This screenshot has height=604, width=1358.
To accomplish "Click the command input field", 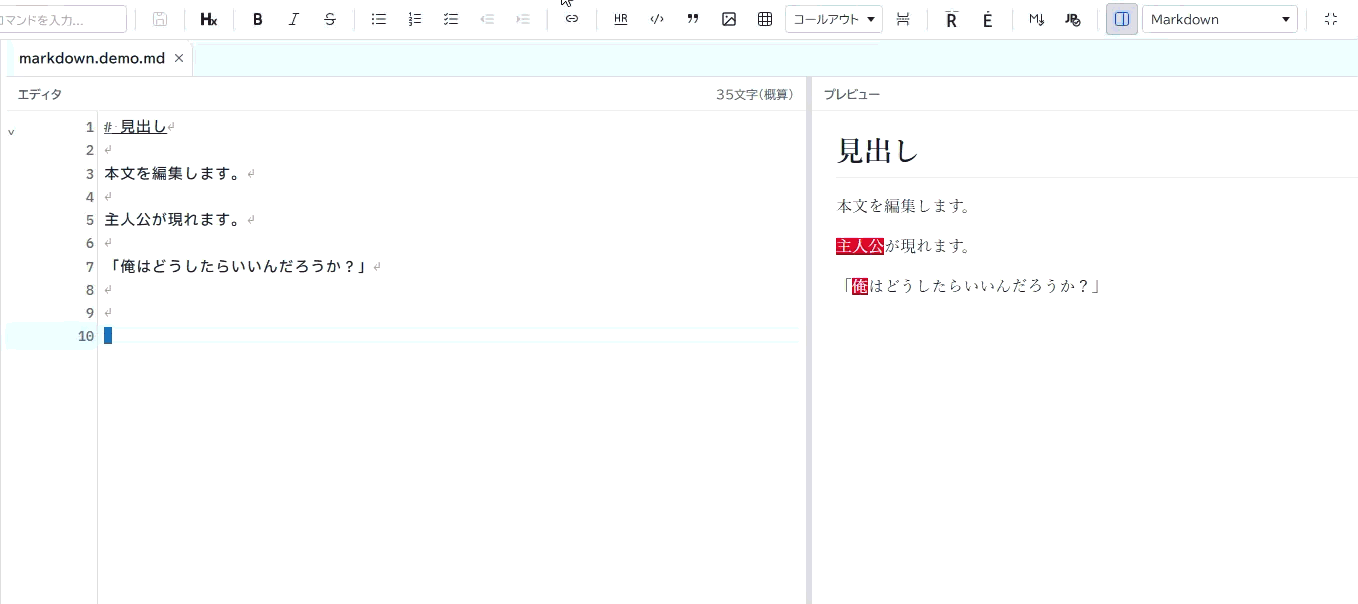I will coord(62,19).
